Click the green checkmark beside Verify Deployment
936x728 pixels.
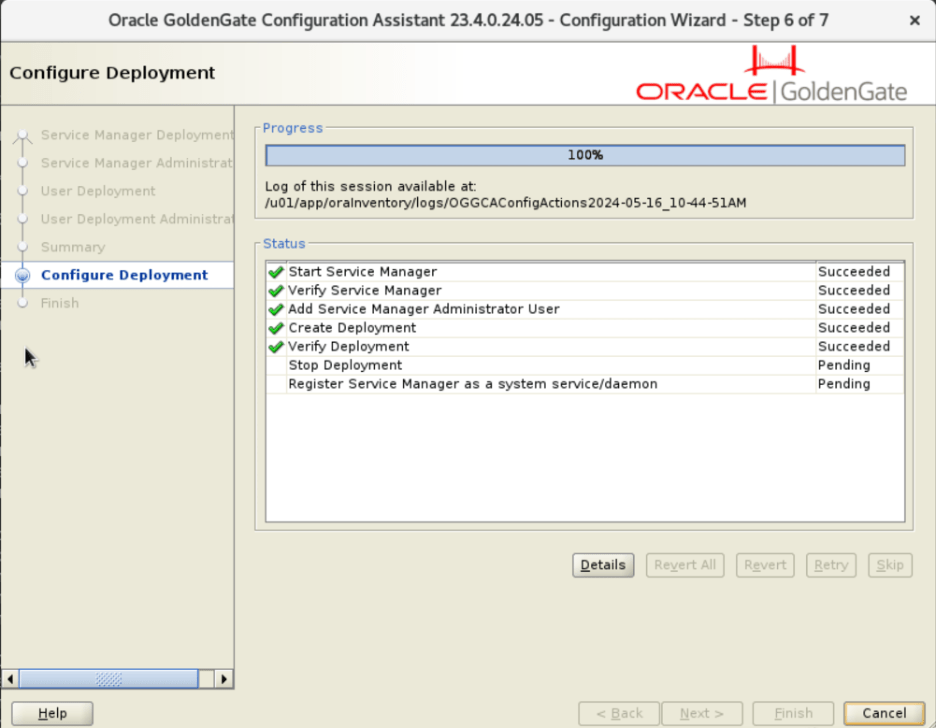(x=276, y=347)
